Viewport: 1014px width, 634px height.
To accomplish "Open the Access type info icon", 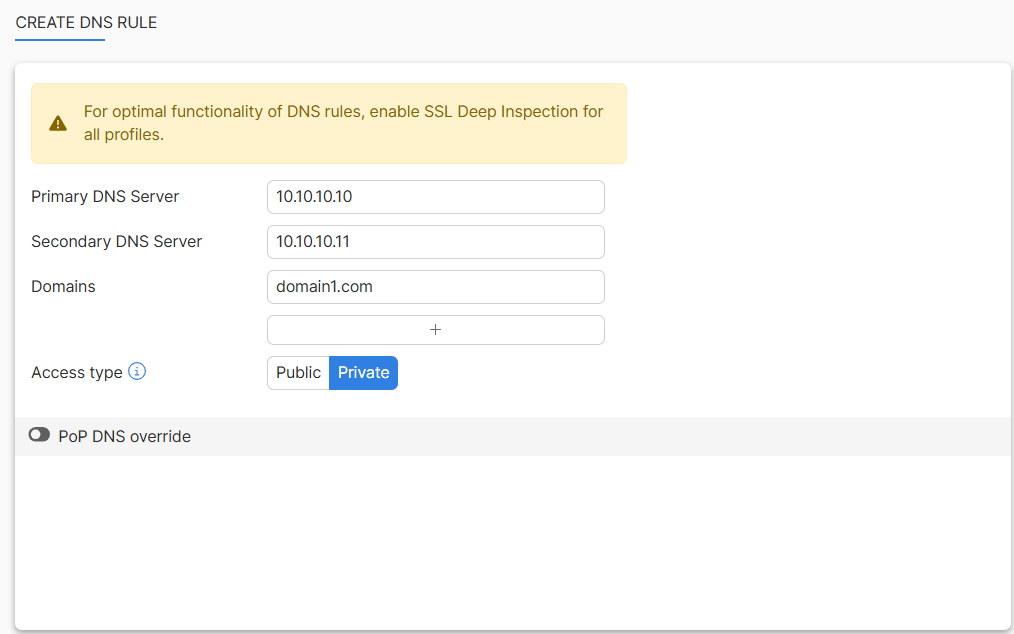I will pos(136,371).
